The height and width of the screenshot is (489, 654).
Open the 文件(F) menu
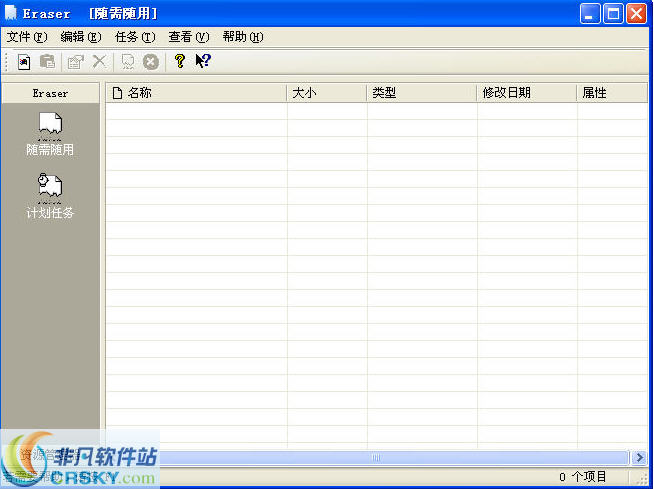click(27, 37)
